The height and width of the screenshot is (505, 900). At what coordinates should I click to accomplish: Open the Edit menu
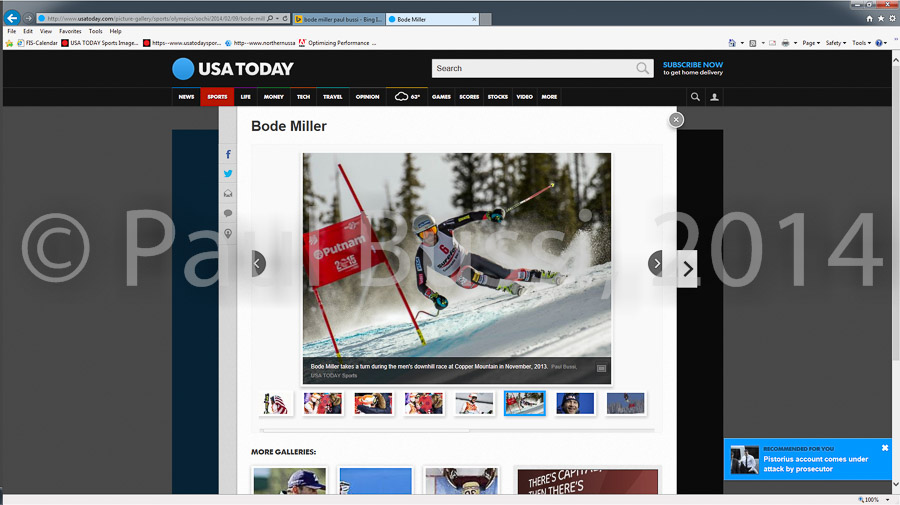[28, 31]
